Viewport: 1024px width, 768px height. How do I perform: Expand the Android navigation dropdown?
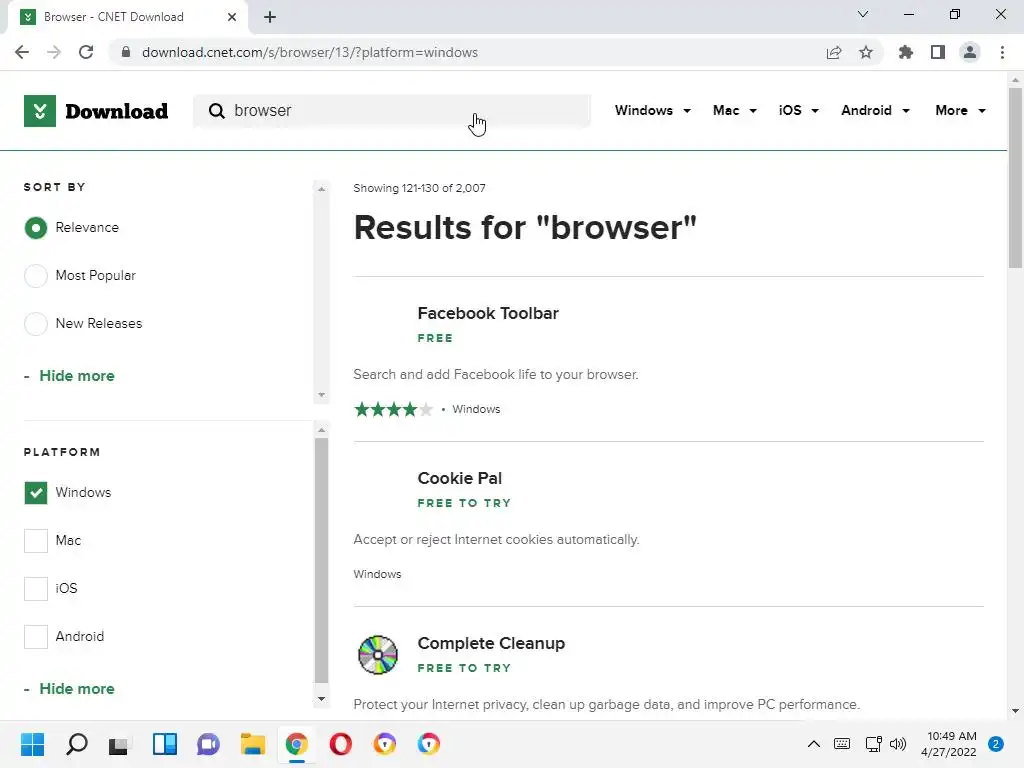(875, 110)
